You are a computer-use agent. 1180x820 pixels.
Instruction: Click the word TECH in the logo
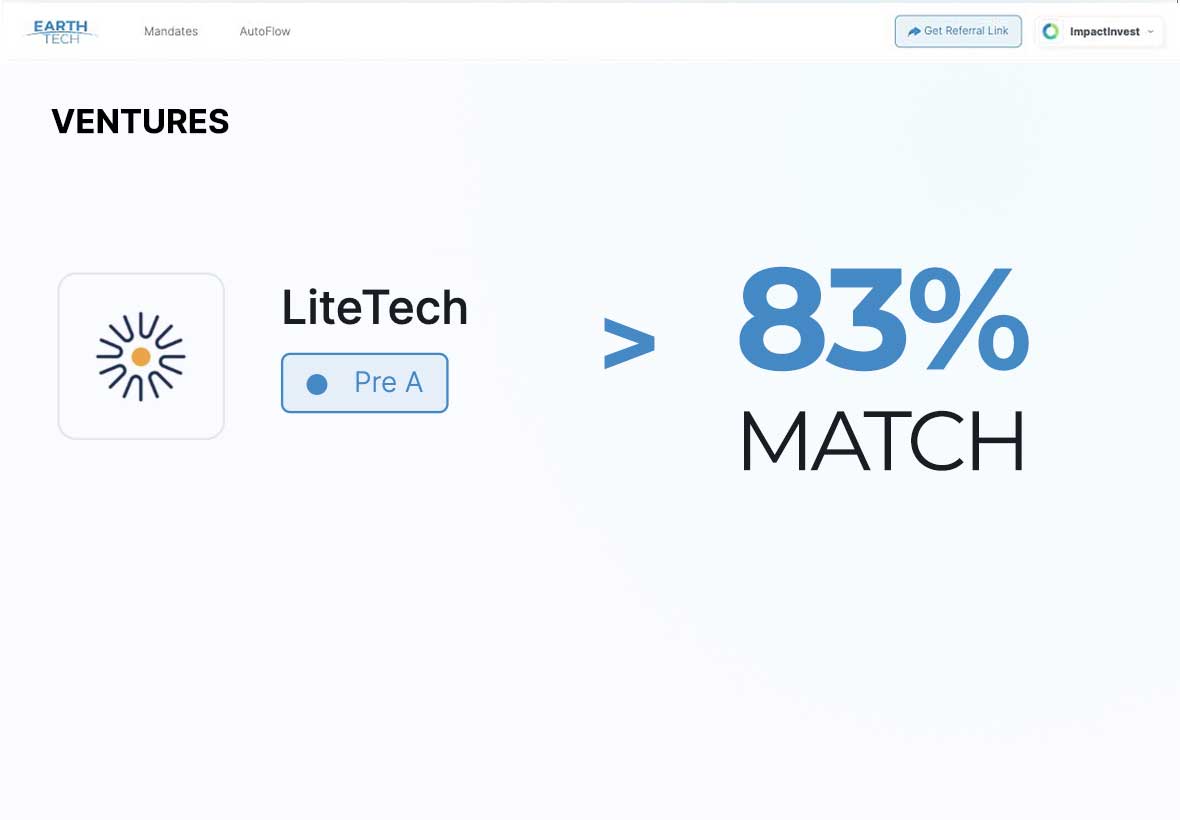[62, 39]
